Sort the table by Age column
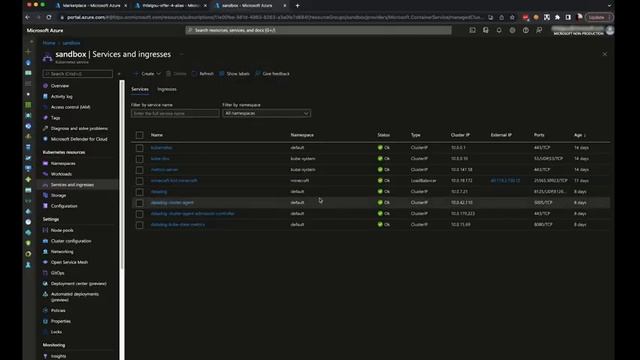Screen dimensions: 640x360 click(x=580, y=135)
